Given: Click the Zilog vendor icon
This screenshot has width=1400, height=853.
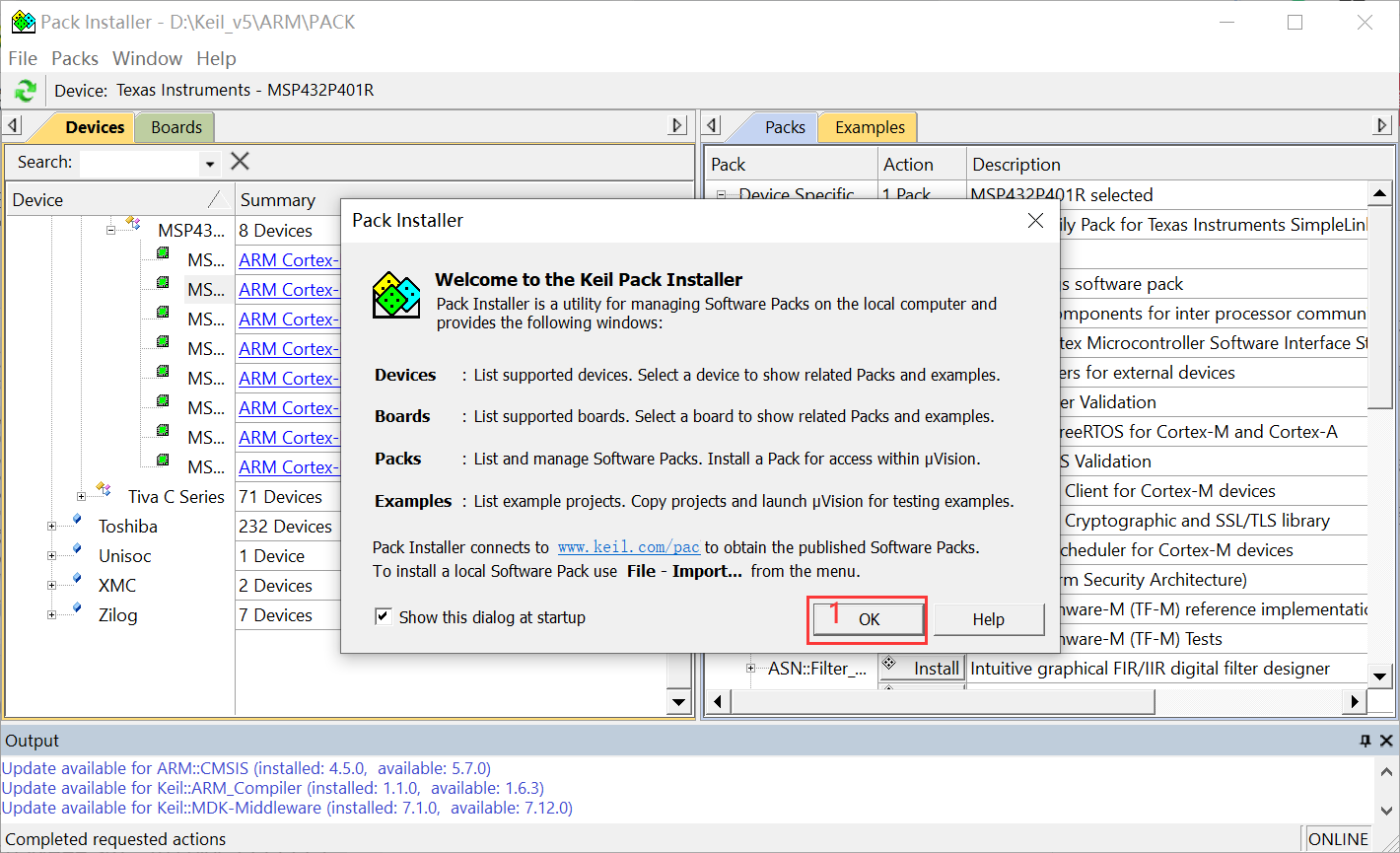Looking at the screenshot, I should [x=77, y=608].
